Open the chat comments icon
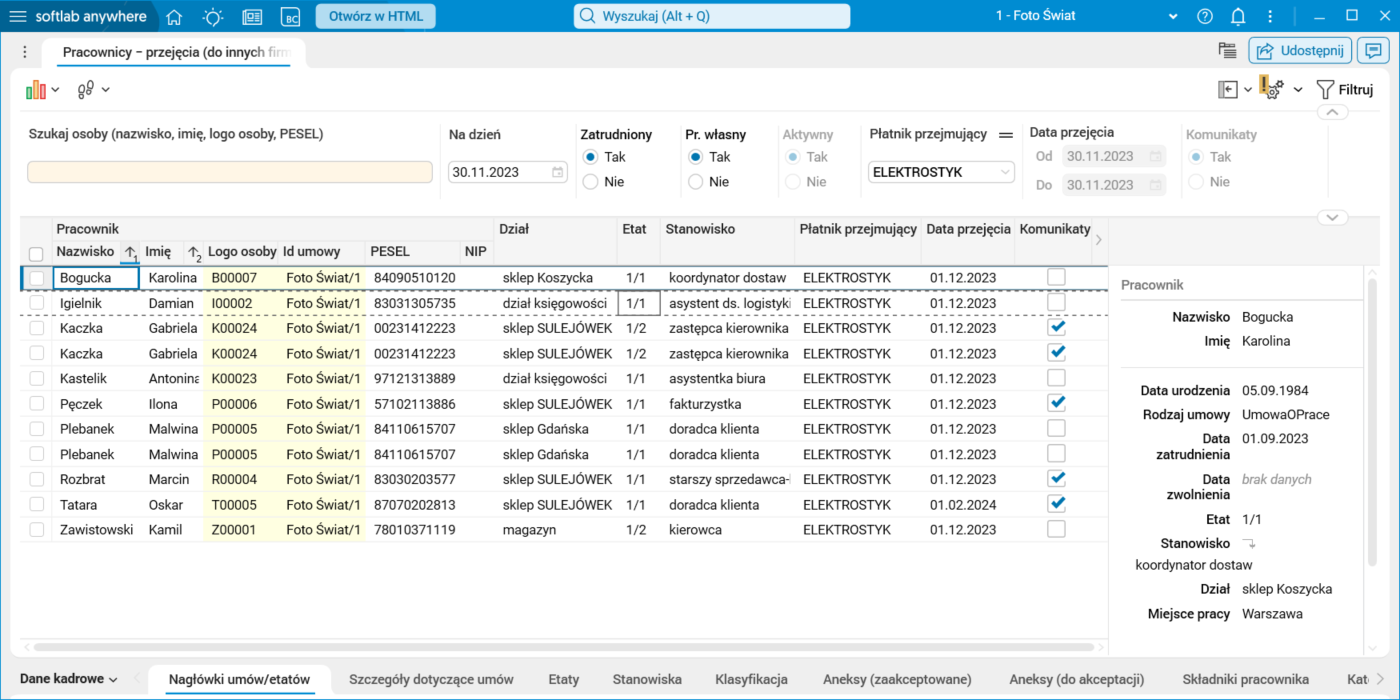This screenshot has height=700, width=1400. coord(1374,51)
